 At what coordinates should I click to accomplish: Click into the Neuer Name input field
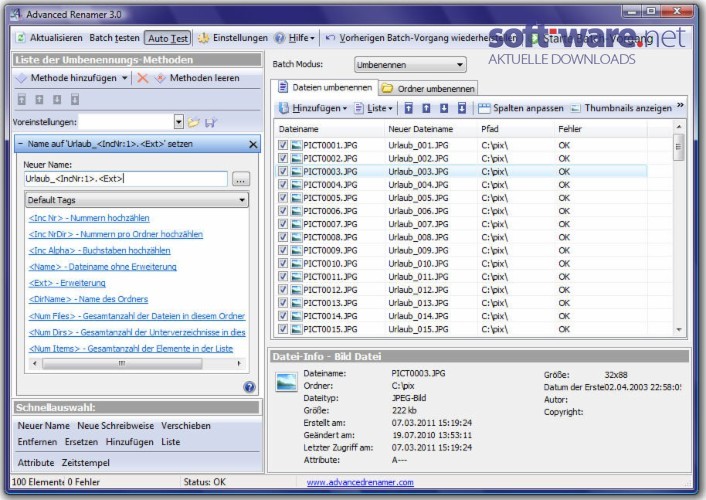[126, 179]
